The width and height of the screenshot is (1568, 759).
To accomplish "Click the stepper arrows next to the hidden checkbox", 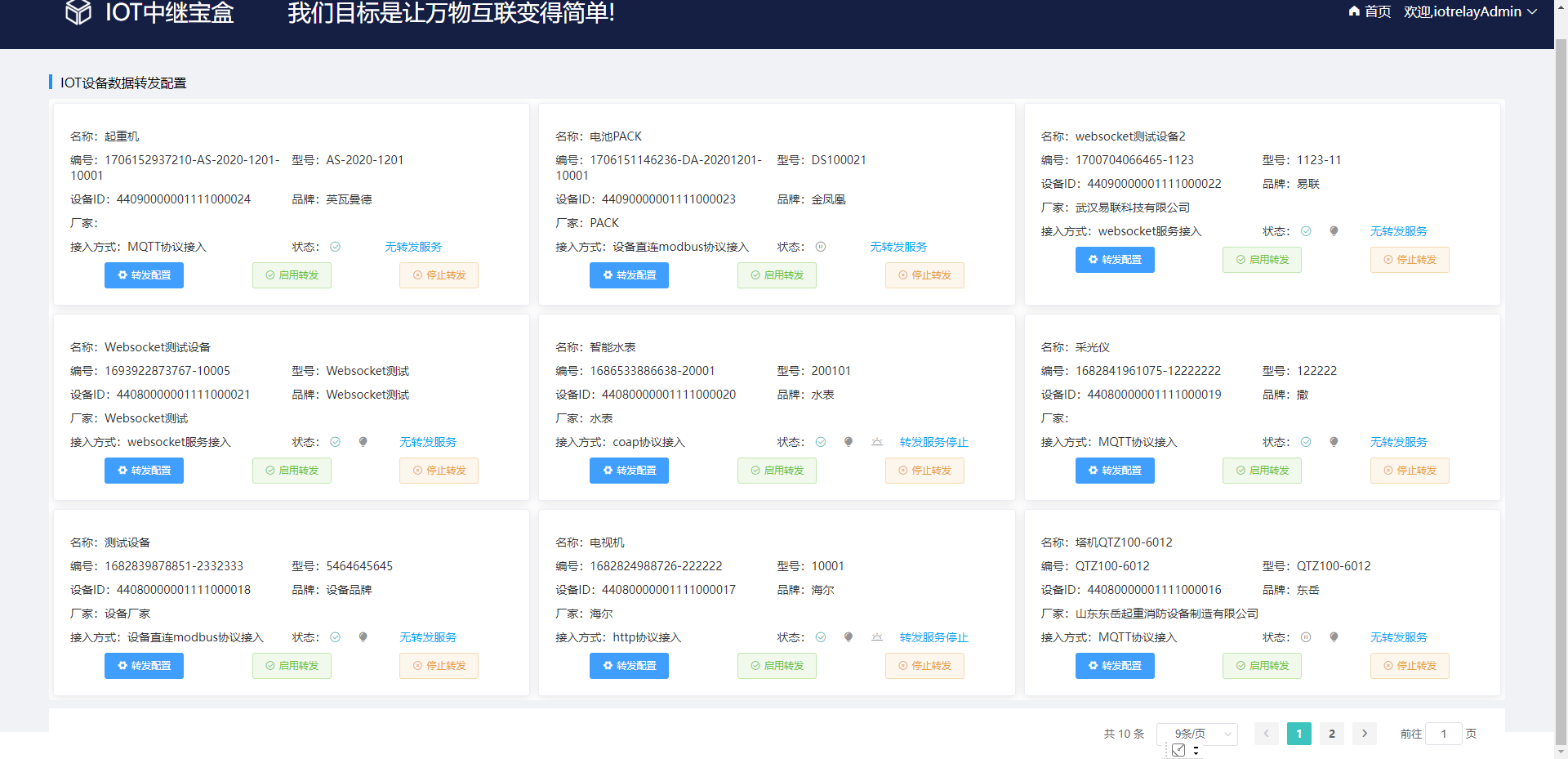I will 1194,749.
